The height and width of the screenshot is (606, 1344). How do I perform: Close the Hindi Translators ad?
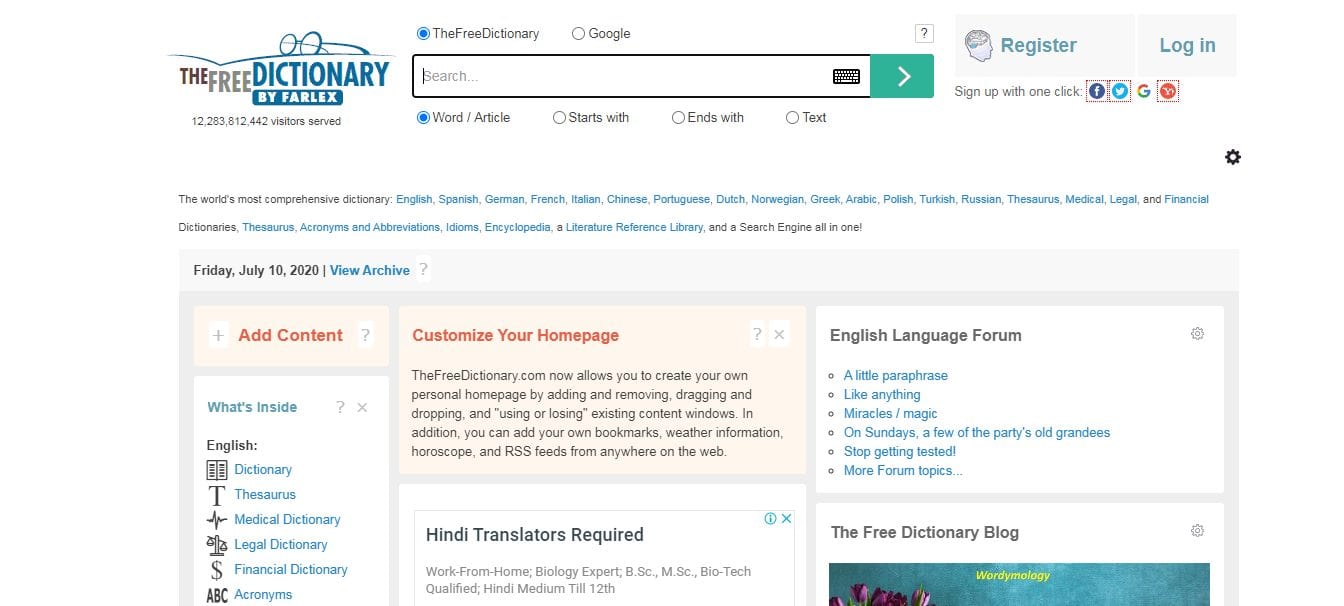[787, 518]
